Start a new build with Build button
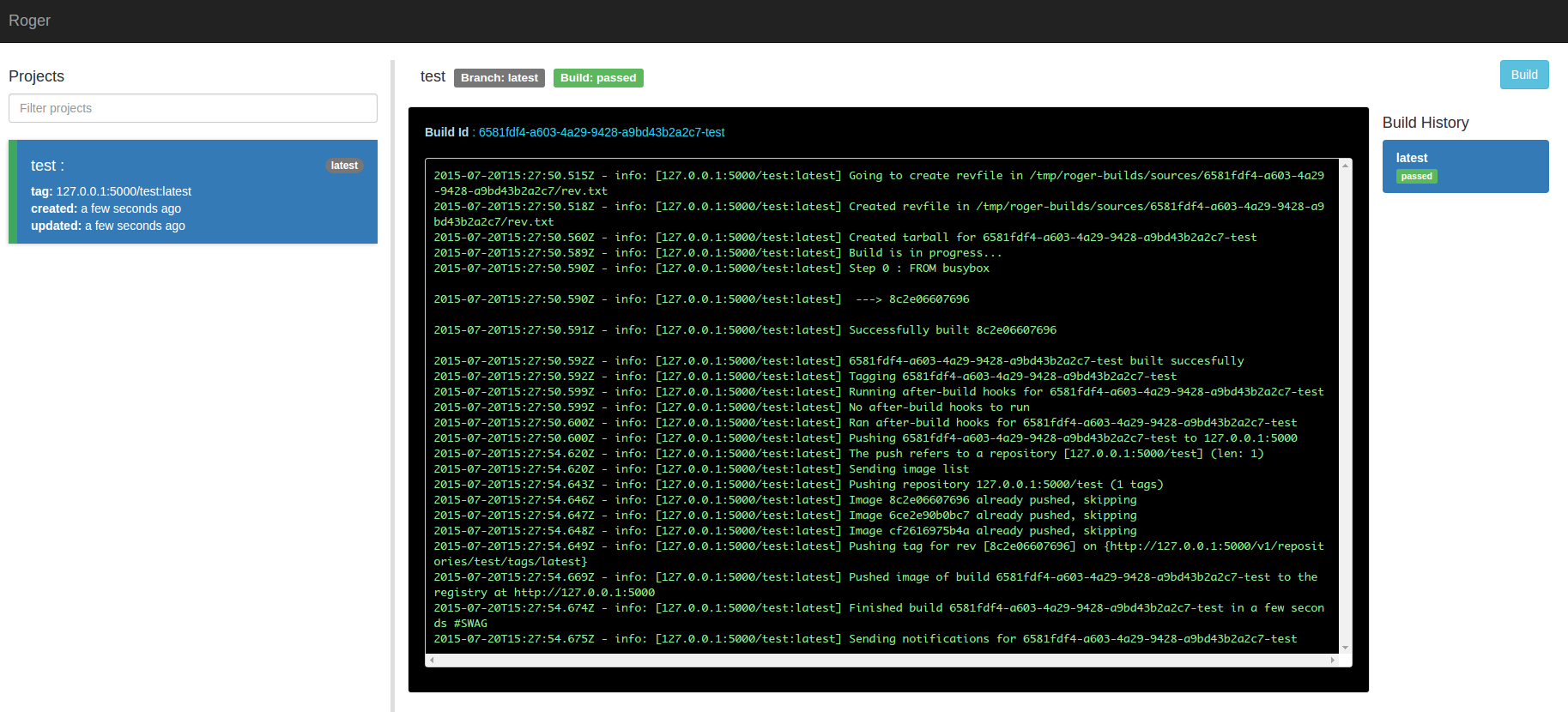 pos(1524,75)
